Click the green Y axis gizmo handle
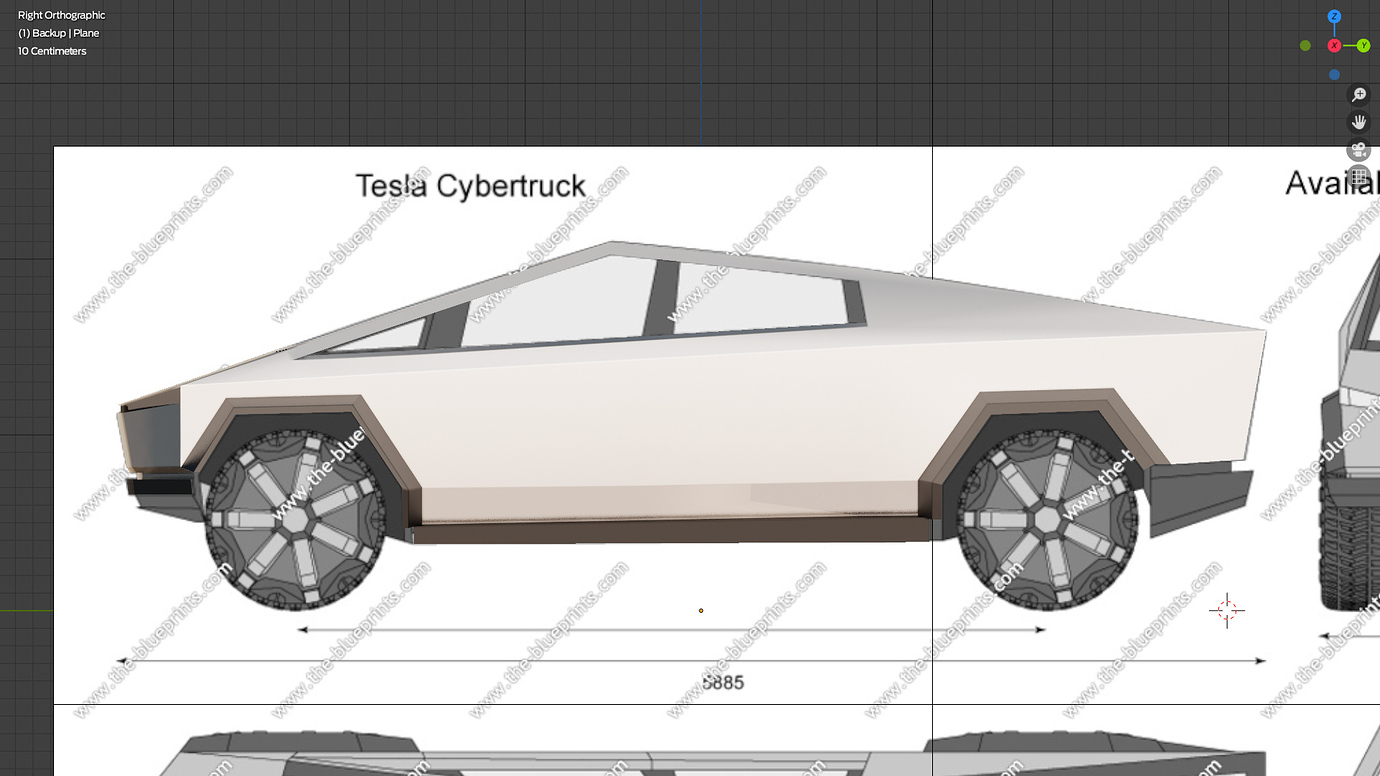The image size is (1380, 776). 1363,46
